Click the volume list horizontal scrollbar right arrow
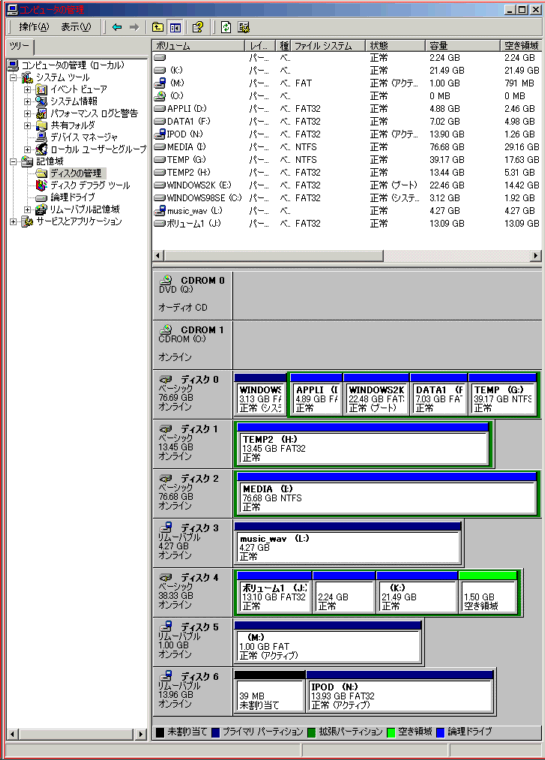Image resolution: width=545 pixels, height=760 pixels. coord(536,255)
